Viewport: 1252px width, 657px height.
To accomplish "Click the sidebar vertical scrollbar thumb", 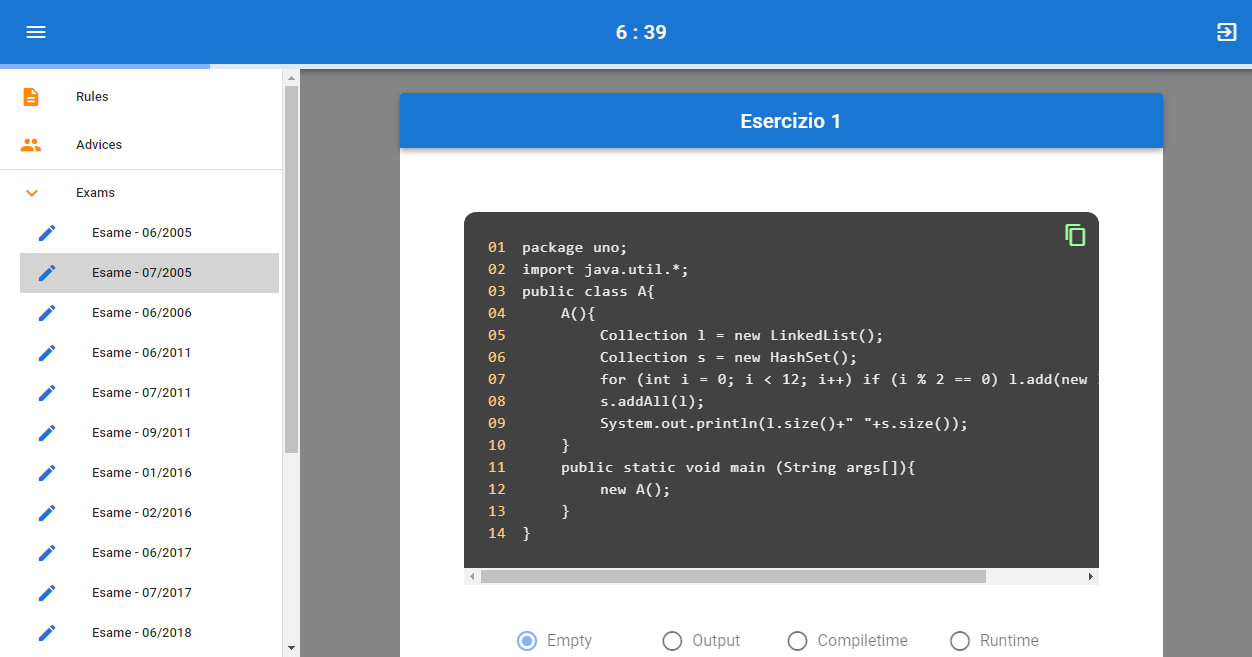I will click(x=291, y=270).
